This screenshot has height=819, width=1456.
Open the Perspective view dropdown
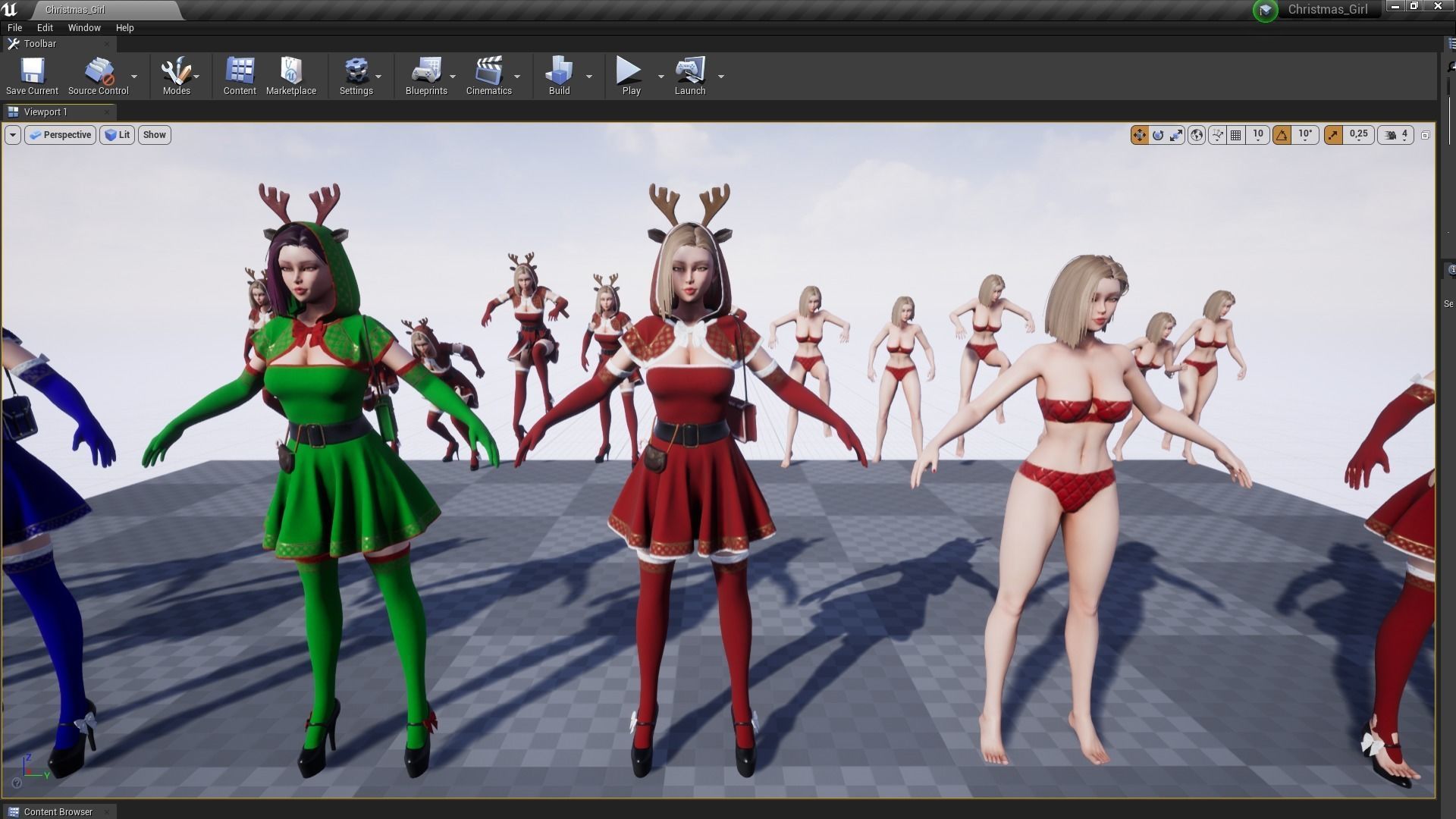pos(60,135)
